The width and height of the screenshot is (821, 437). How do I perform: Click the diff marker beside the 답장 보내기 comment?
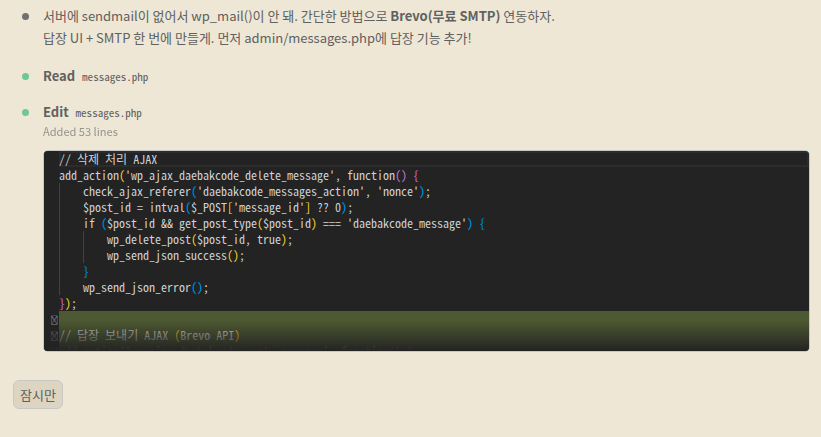pyautogui.click(x=53, y=336)
